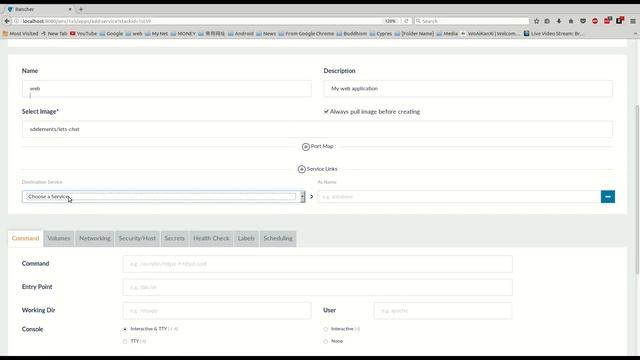
Task: Reload the page with the refresh icon
Action: [x=406, y=21]
